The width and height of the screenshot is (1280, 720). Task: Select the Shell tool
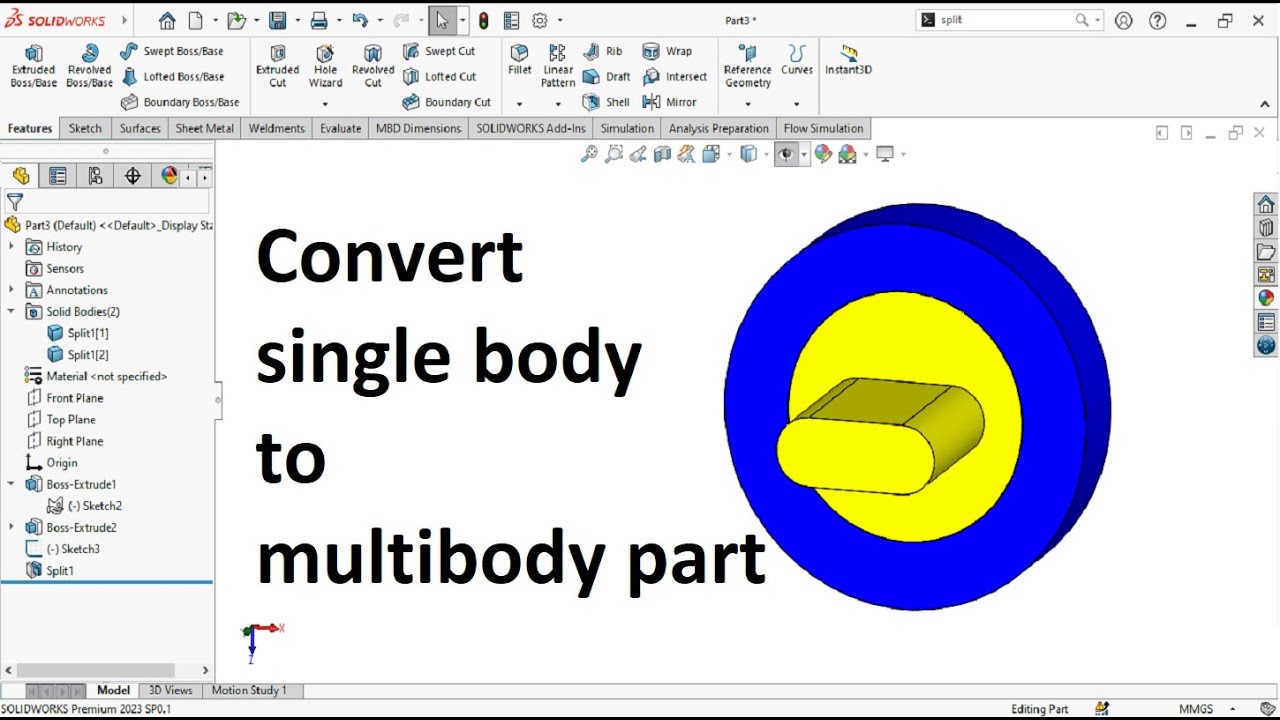coord(606,102)
